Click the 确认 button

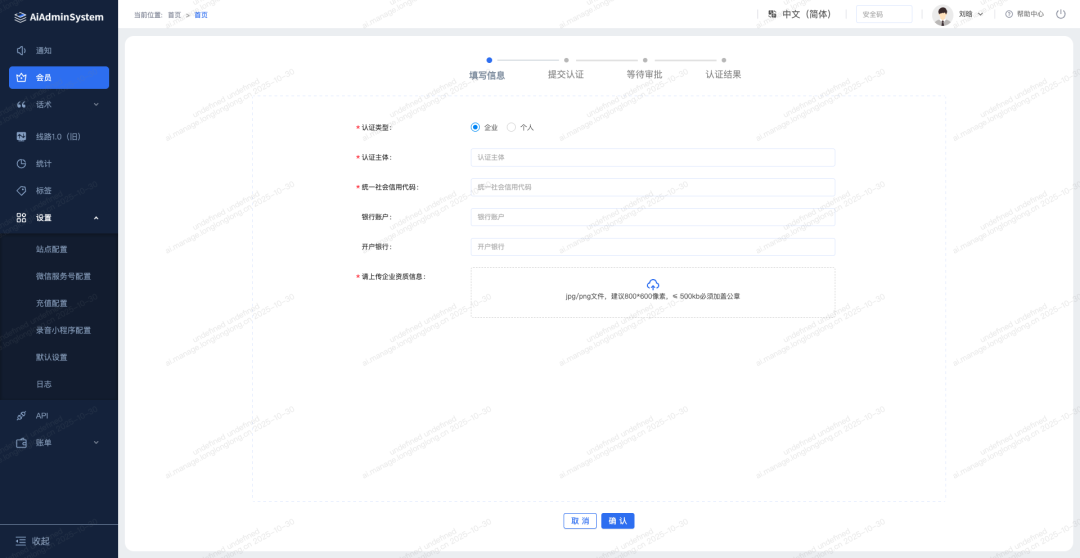click(x=617, y=521)
